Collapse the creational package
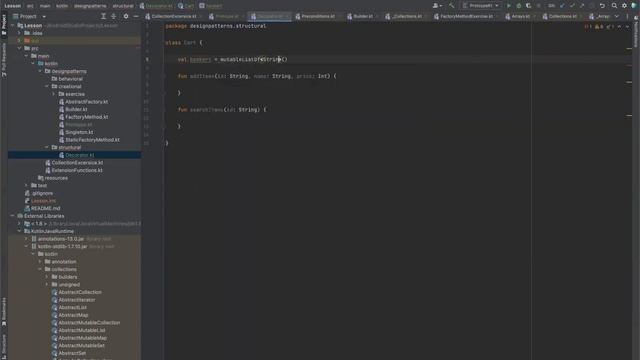 pyautogui.click(x=47, y=87)
